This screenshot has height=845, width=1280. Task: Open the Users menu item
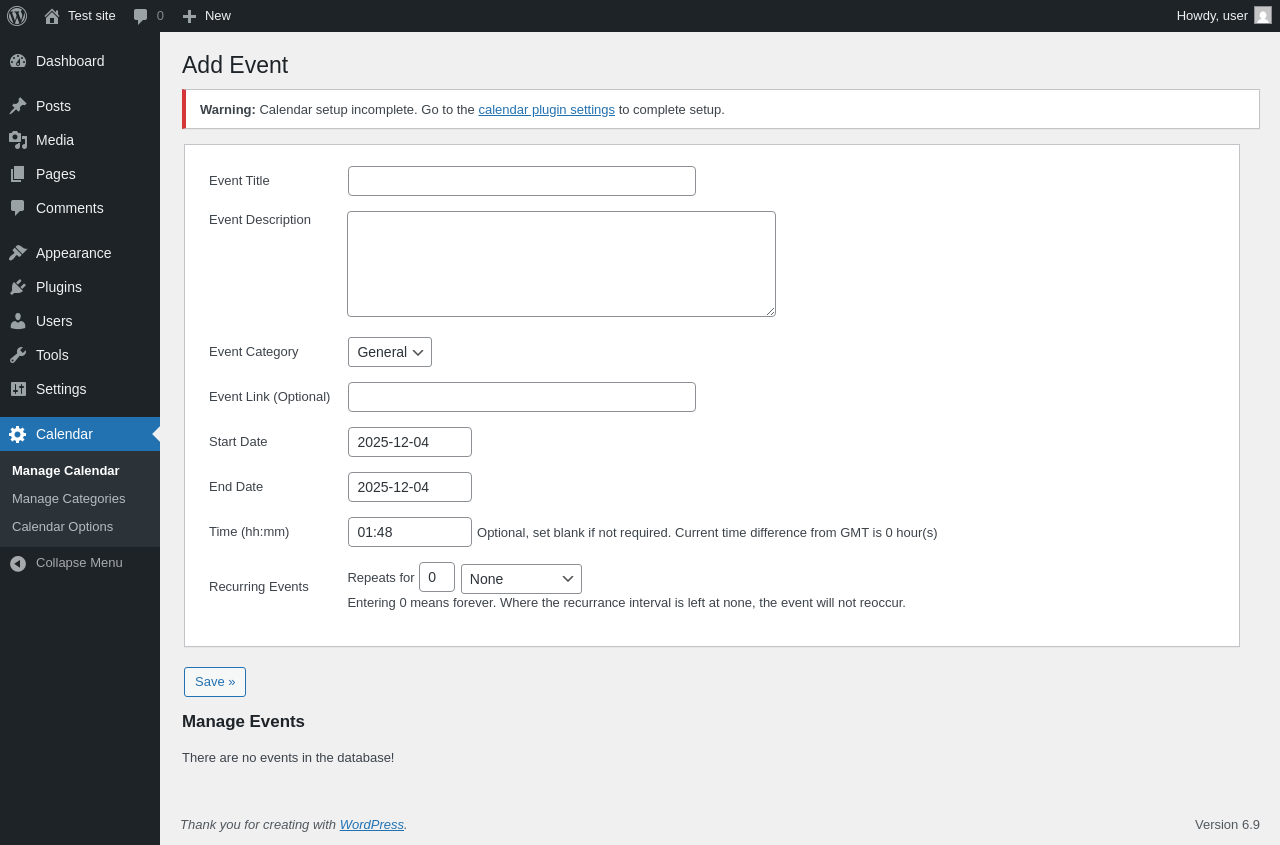[x=80, y=321]
